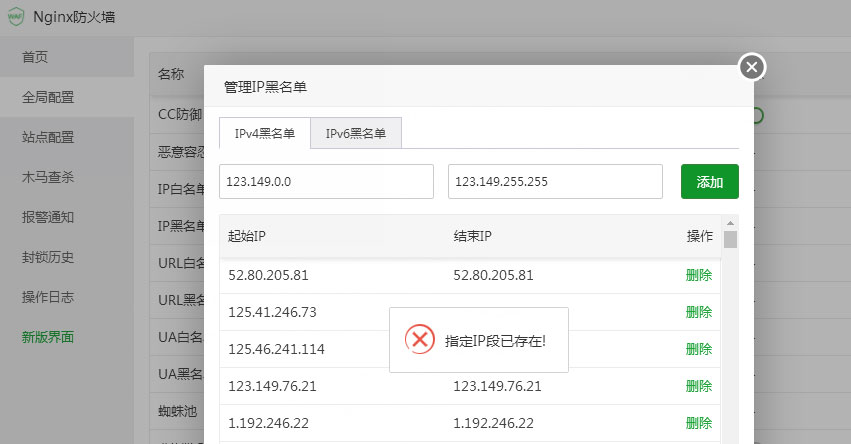
Task: Open 木马查杀 section
Action: pyautogui.click(x=48, y=177)
